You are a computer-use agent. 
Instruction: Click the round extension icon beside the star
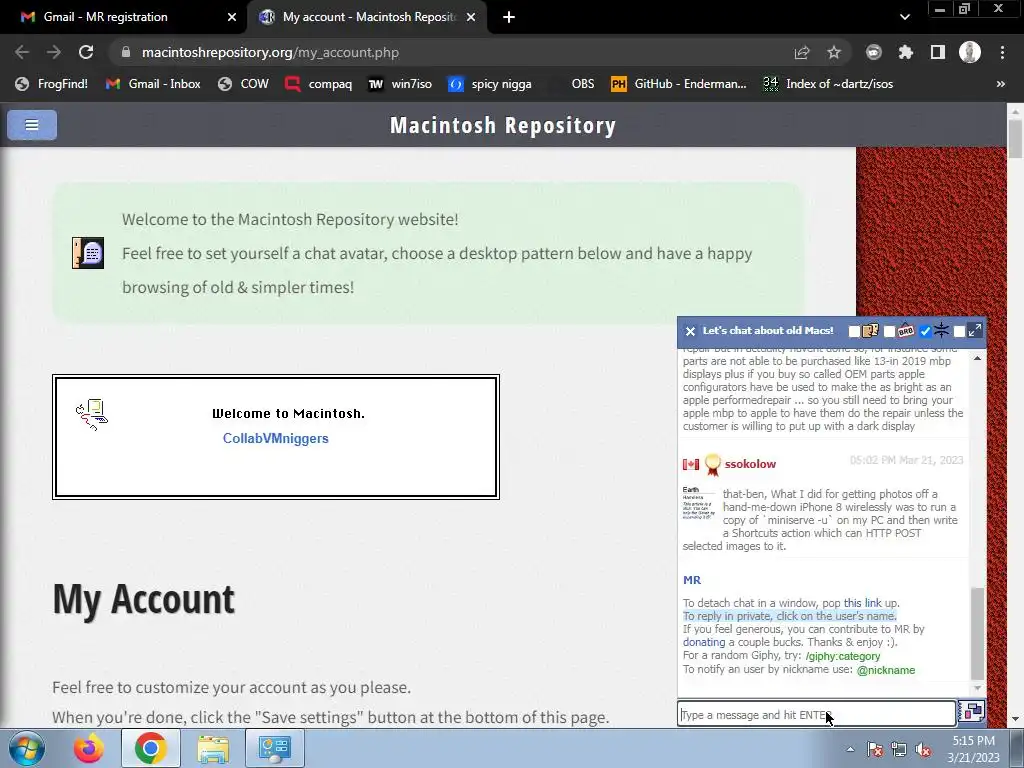874,52
